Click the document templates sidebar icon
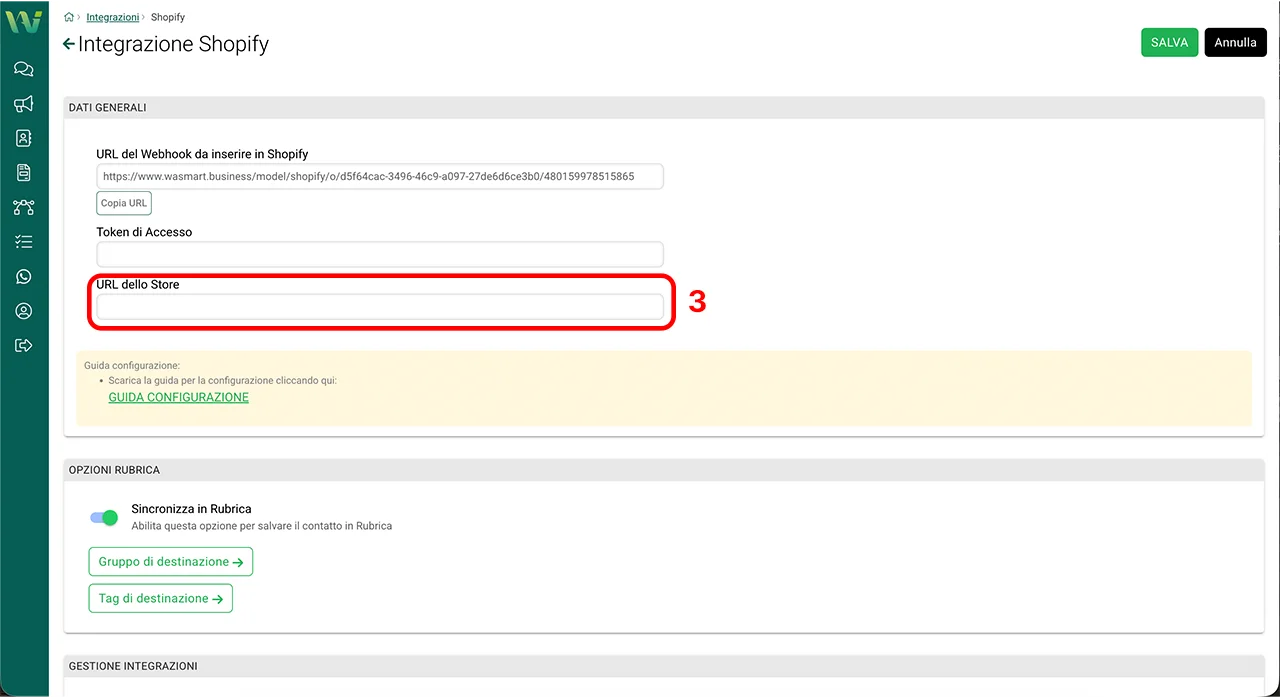 click(x=24, y=173)
